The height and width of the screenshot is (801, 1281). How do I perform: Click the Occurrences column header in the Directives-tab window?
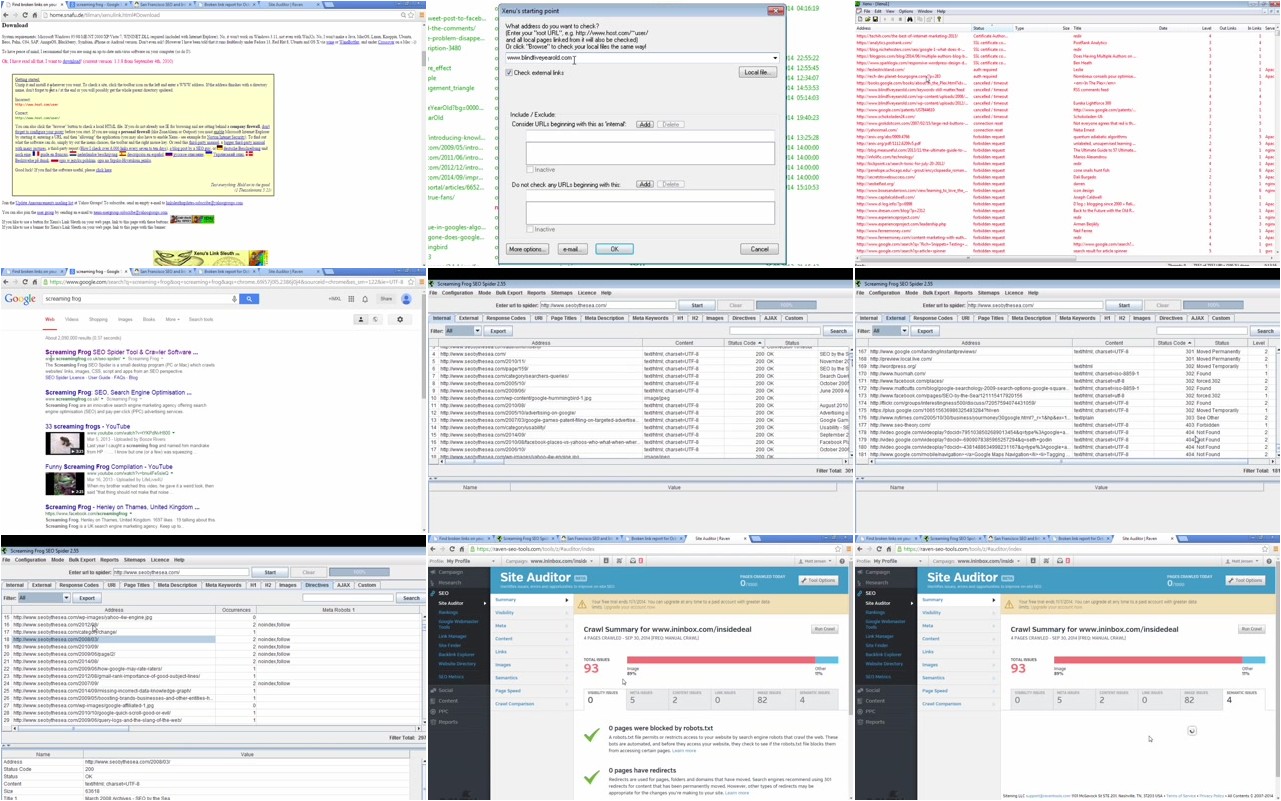(236, 609)
